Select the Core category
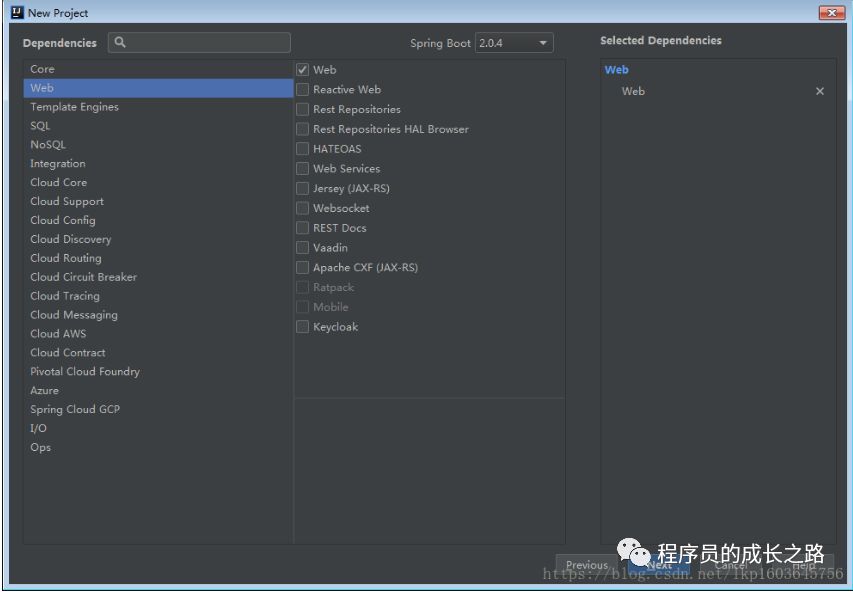 (158, 69)
